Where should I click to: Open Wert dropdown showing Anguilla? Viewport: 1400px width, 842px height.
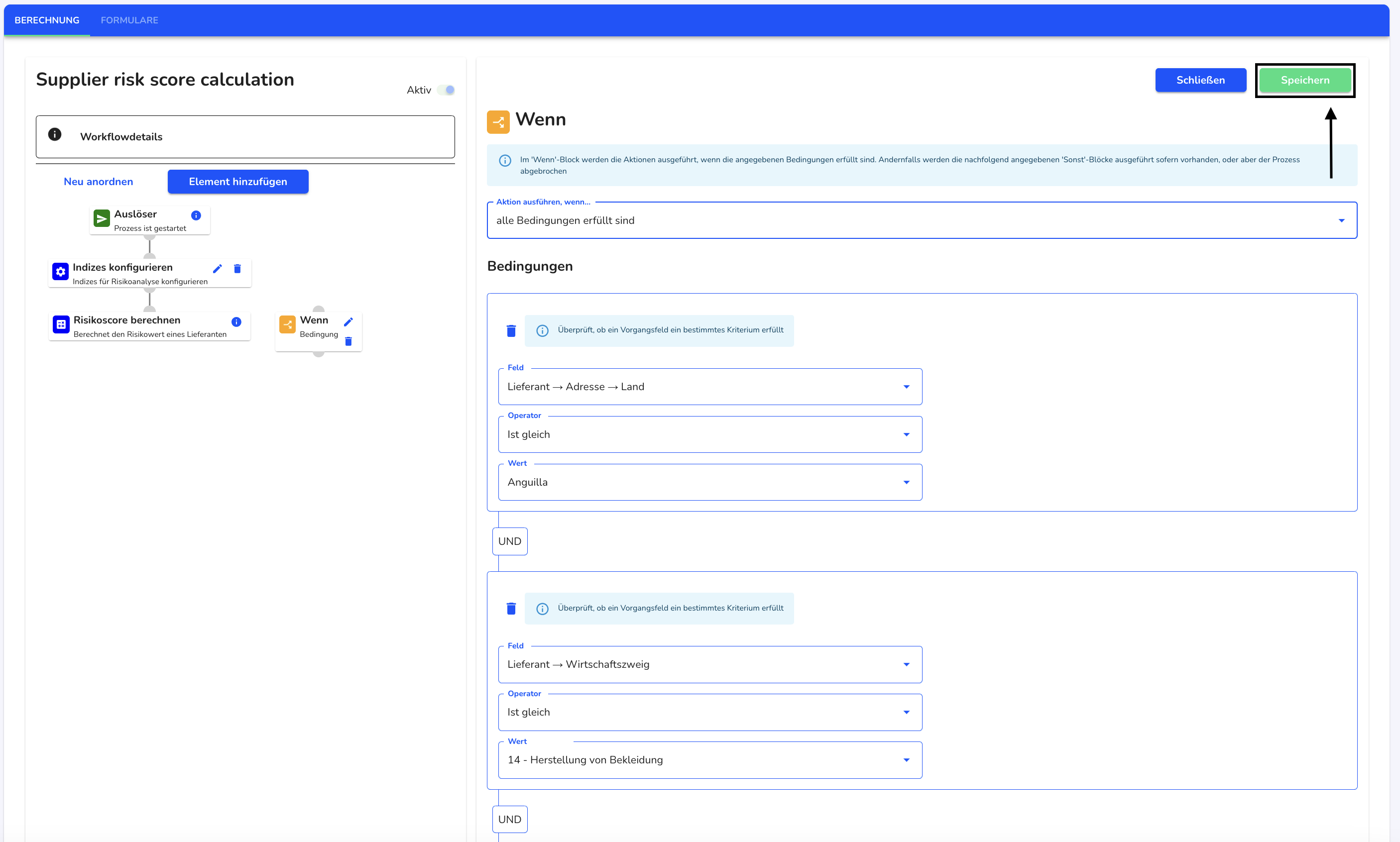pyautogui.click(x=710, y=482)
